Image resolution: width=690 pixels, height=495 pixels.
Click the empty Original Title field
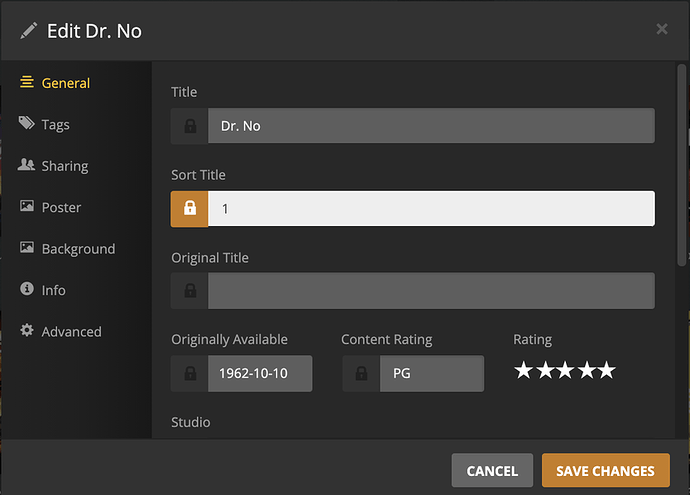(x=431, y=291)
